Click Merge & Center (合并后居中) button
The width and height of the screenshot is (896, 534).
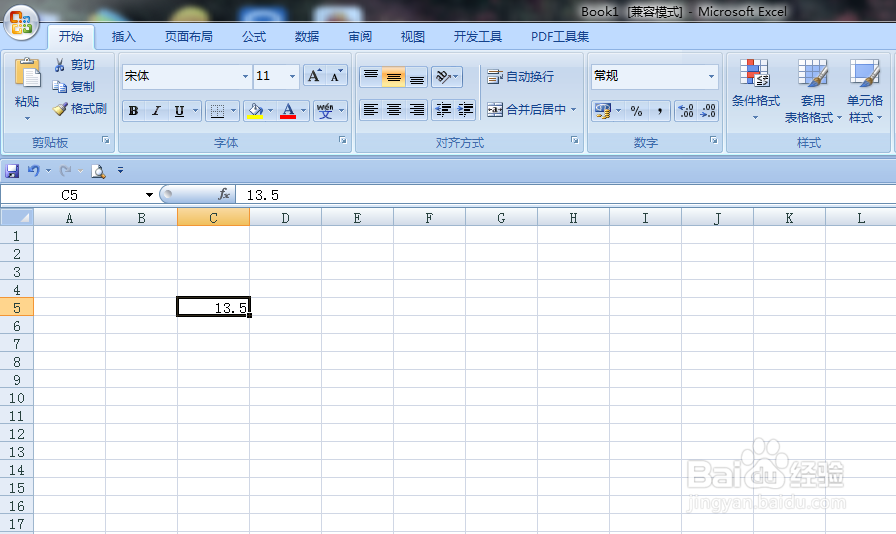(x=526, y=110)
